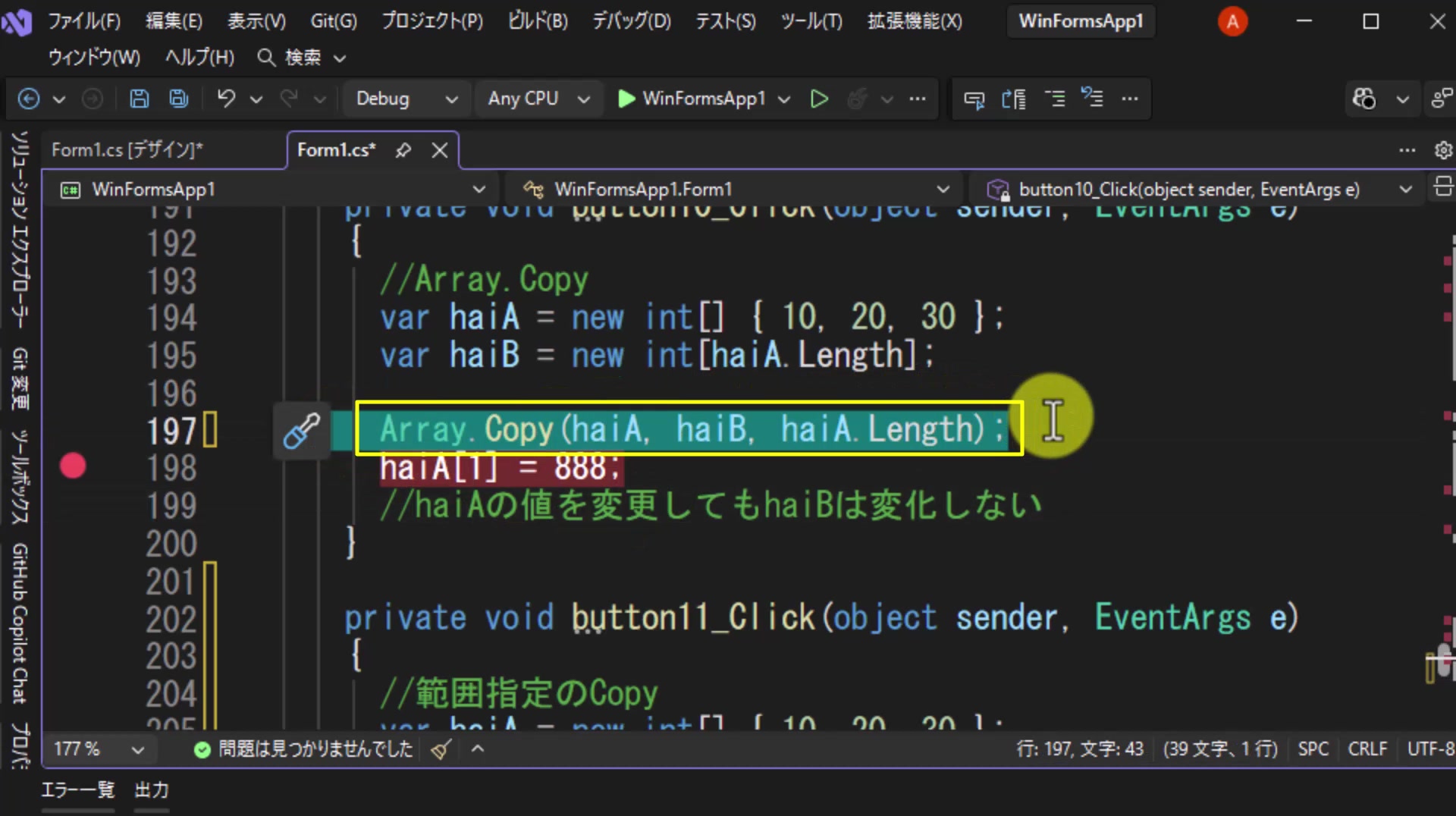The width and height of the screenshot is (1456, 816).
Task: Start without debugging using outlined play icon
Action: click(819, 99)
